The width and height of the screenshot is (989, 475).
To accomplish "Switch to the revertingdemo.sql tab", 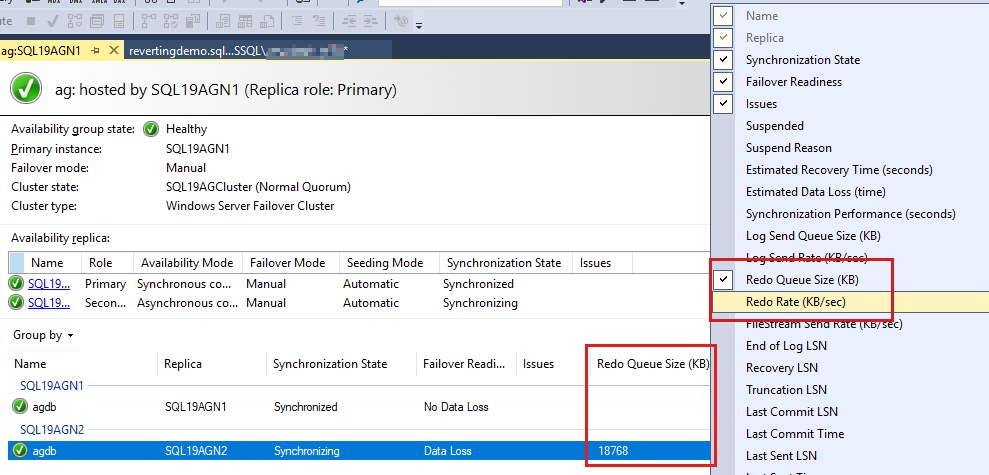I will click(259, 50).
